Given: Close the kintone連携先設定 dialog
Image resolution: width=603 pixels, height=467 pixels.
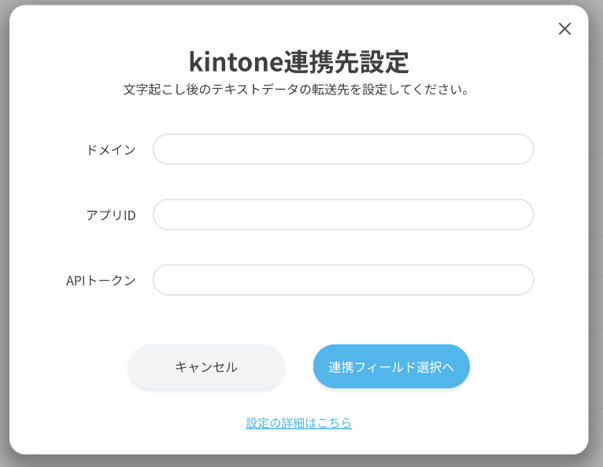Looking at the screenshot, I should point(564,29).
